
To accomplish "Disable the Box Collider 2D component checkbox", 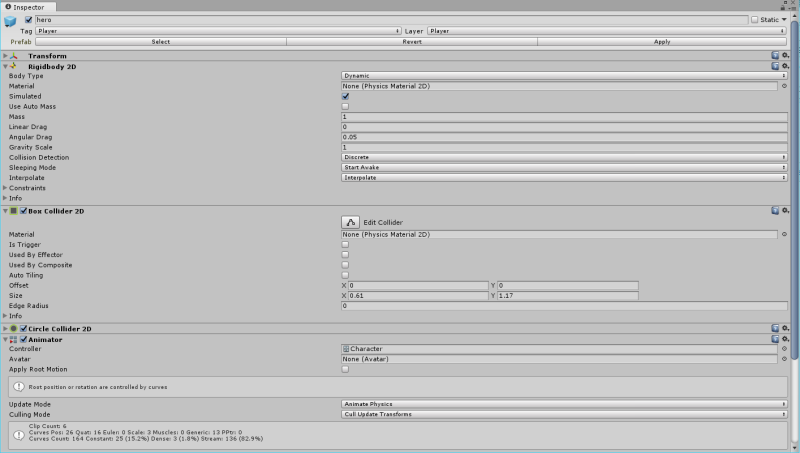I will (23, 211).
